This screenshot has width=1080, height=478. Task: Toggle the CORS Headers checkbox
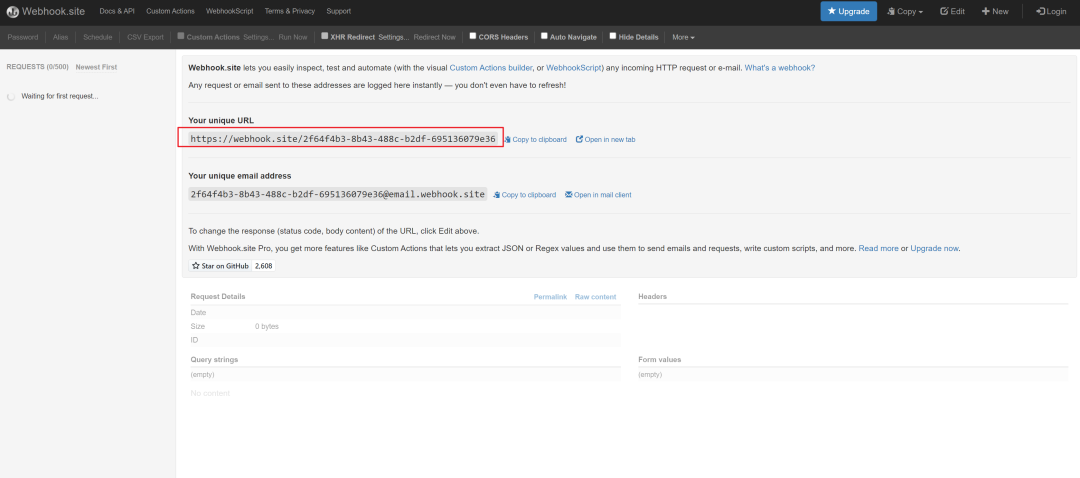(473, 37)
